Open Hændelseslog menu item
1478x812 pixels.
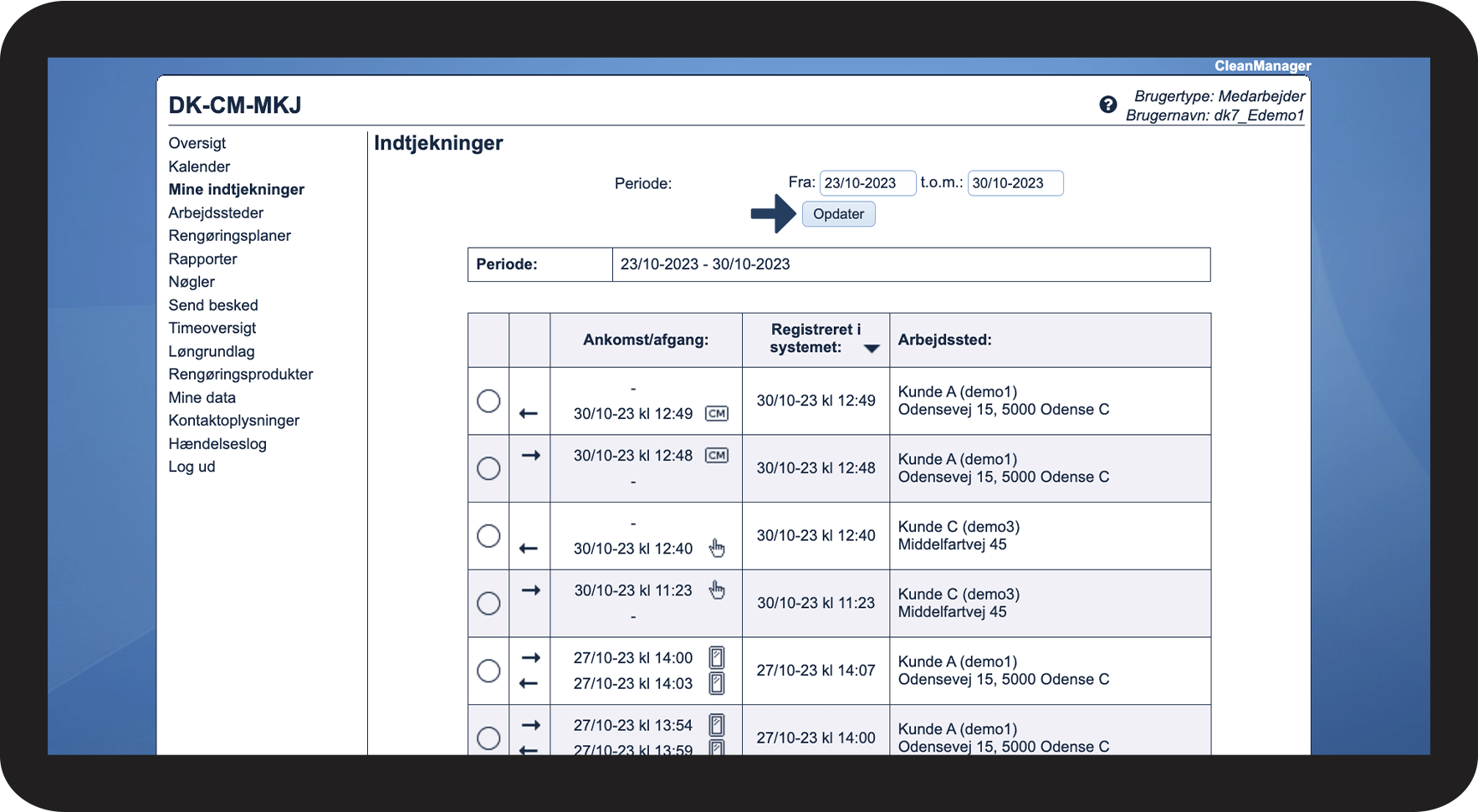(x=217, y=444)
